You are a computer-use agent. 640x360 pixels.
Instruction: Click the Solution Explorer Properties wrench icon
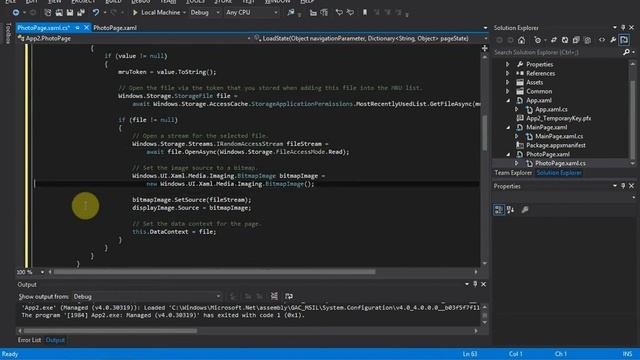pyautogui.click(x=613, y=40)
